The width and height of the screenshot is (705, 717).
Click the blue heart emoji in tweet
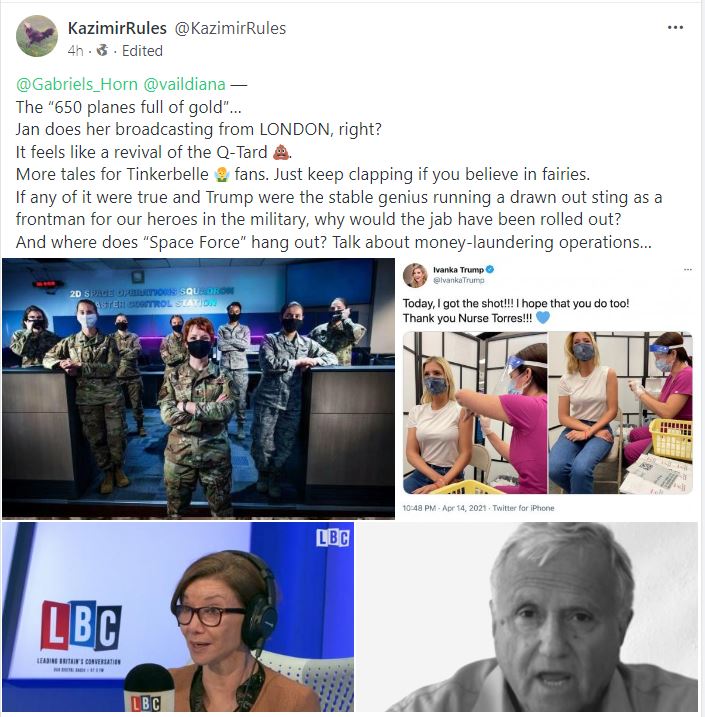[542, 317]
